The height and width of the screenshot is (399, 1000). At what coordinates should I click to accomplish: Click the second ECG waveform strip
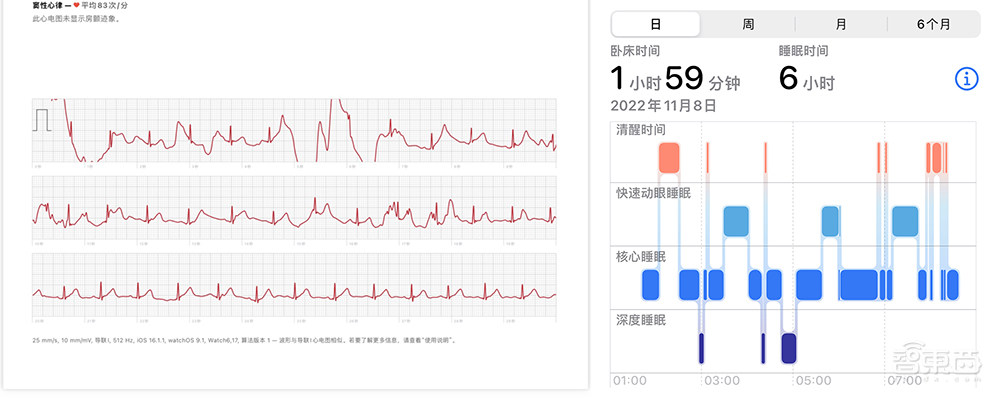click(x=294, y=209)
